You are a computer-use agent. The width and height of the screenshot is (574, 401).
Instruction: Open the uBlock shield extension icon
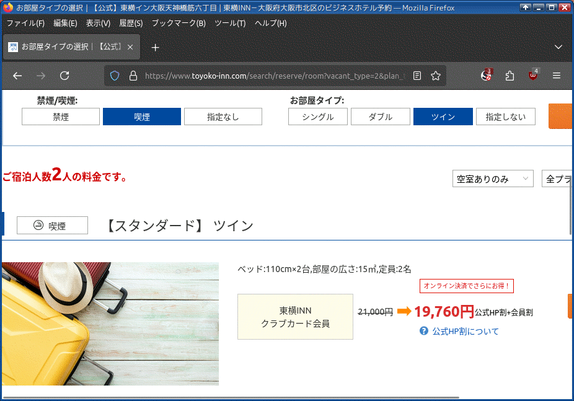[x=533, y=75]
